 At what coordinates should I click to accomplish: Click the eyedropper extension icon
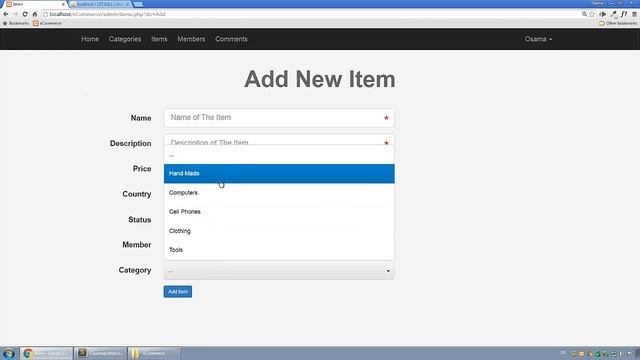pyautogui.click(x=613, y=14)
